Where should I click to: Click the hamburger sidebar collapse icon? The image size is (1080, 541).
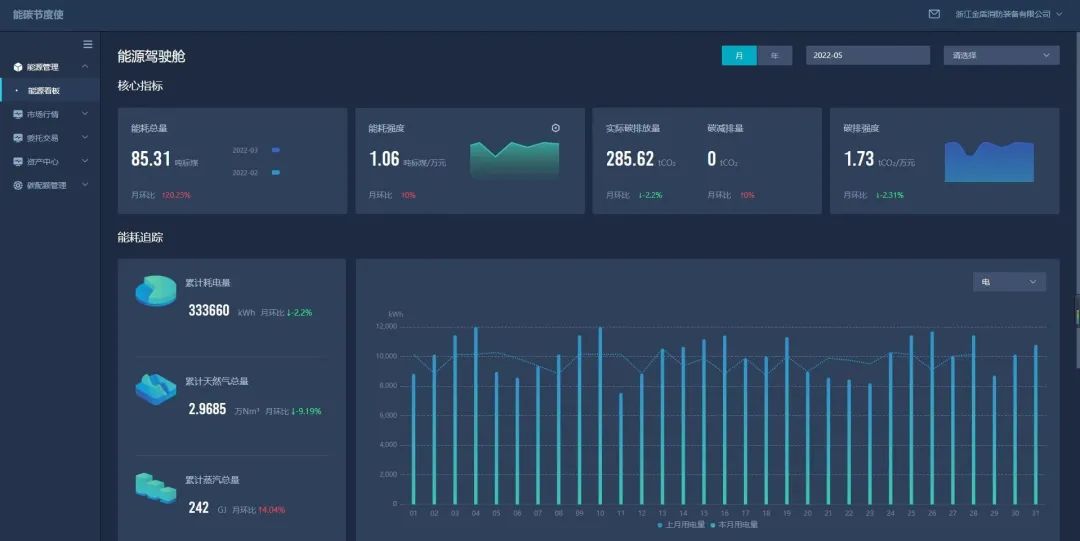point(88,44)
